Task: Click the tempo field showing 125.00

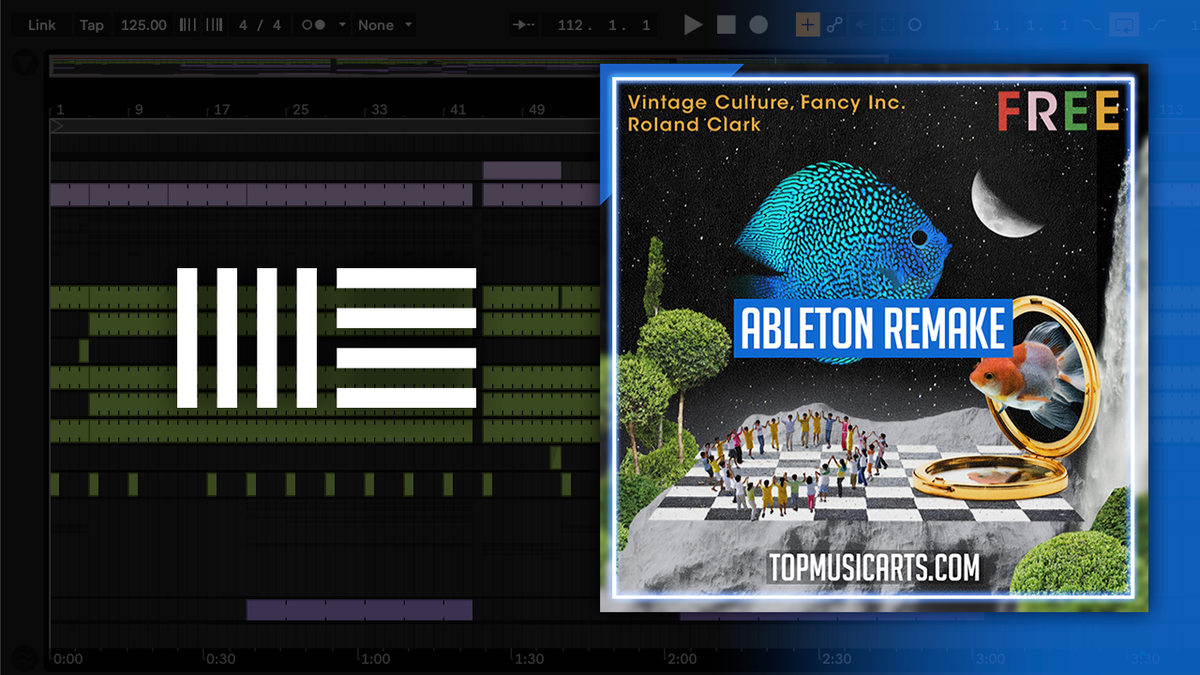Action: pyautogui.click(x=143, y=24)
